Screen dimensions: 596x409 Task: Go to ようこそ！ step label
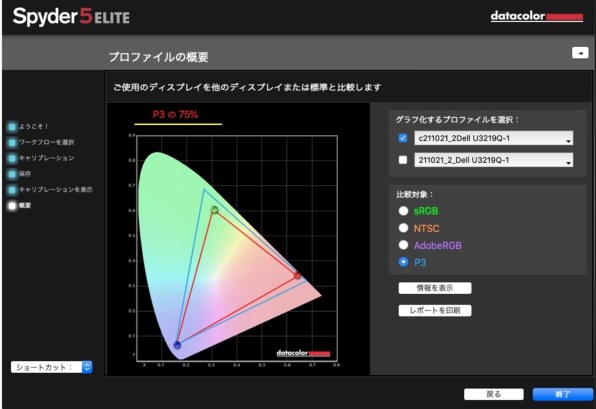click(x=34, y=127)
